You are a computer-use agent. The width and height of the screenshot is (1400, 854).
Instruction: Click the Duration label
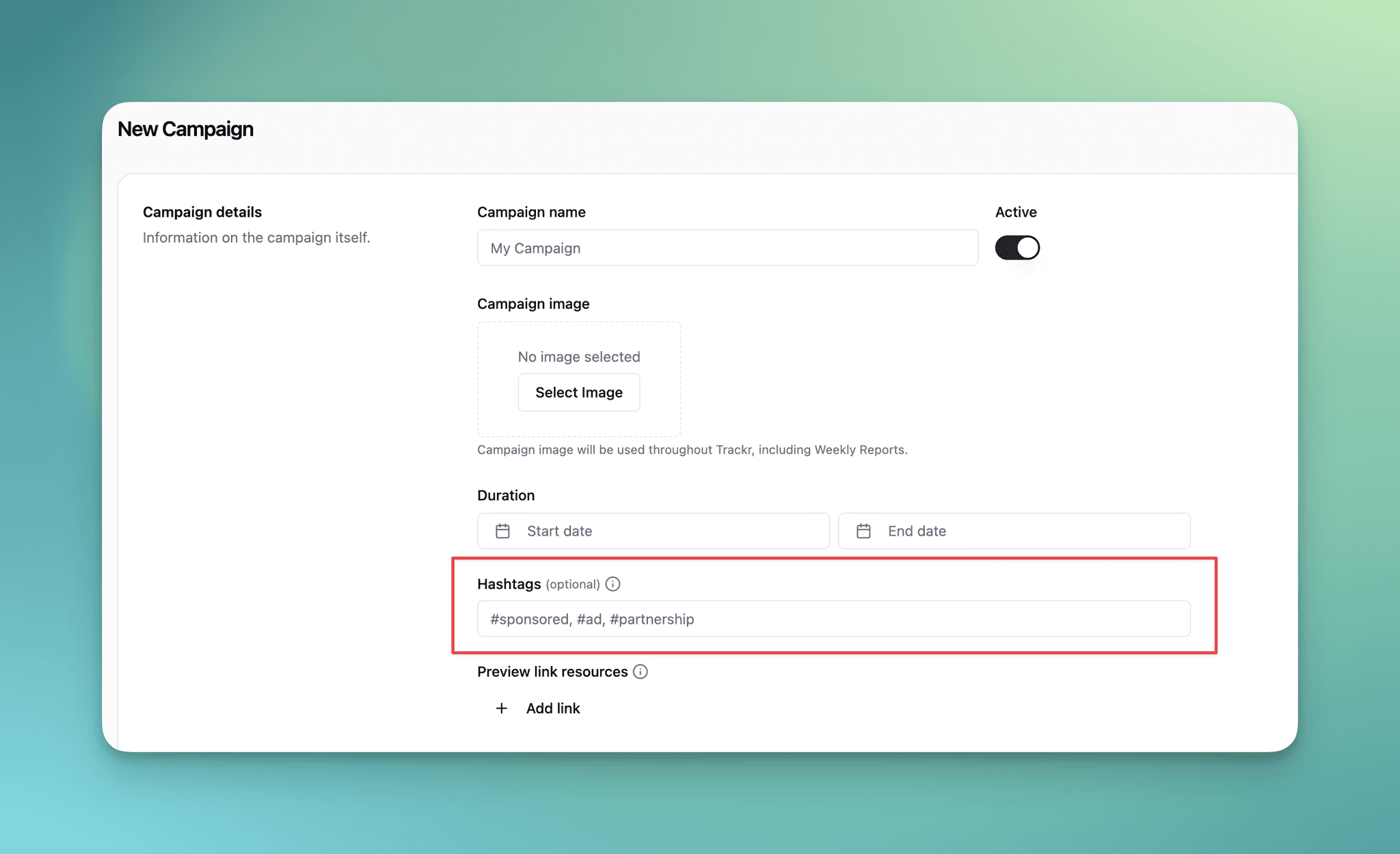(x=506, y=495)
